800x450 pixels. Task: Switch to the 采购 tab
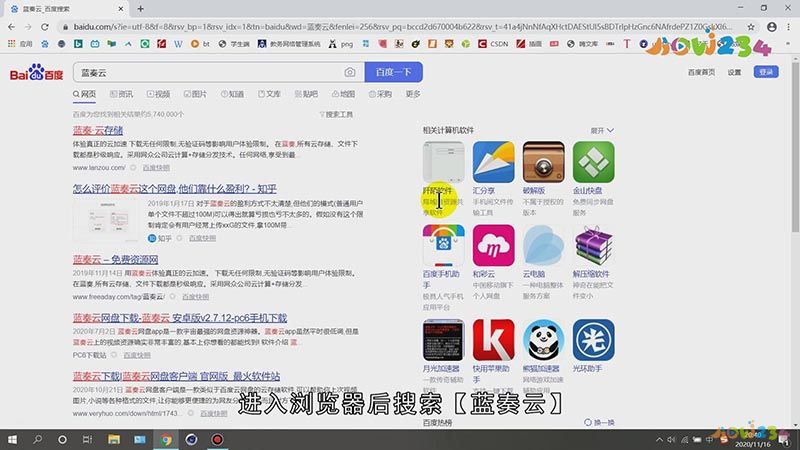(x=380, y=94)
